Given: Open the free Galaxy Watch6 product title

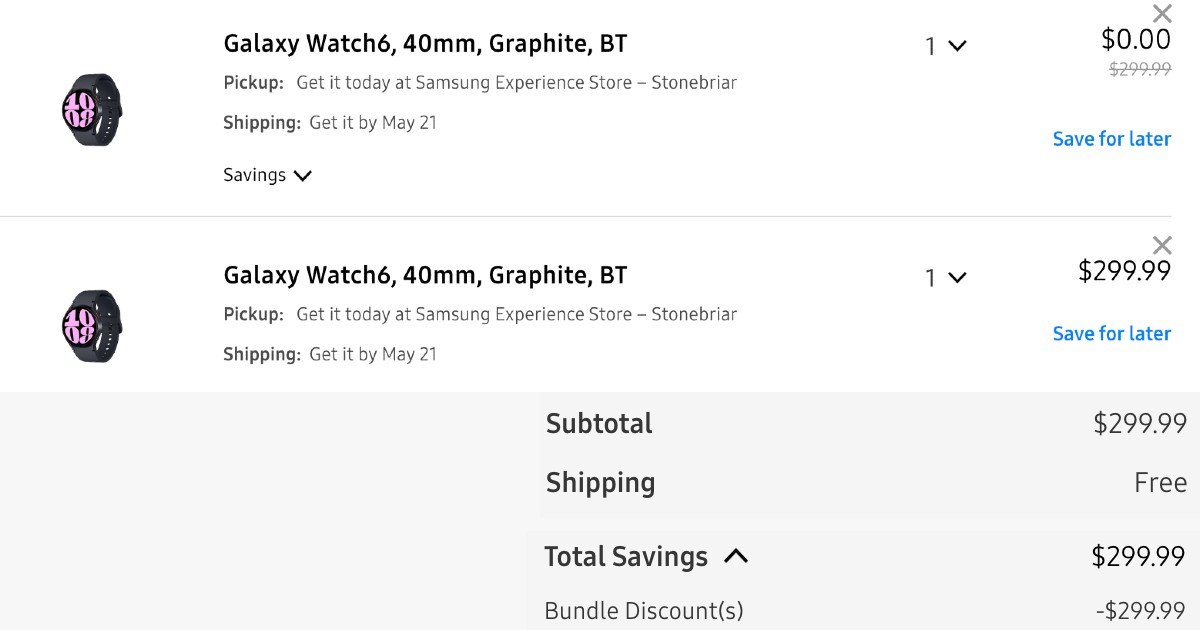Looking at the screenshot, I should (425, 44).
